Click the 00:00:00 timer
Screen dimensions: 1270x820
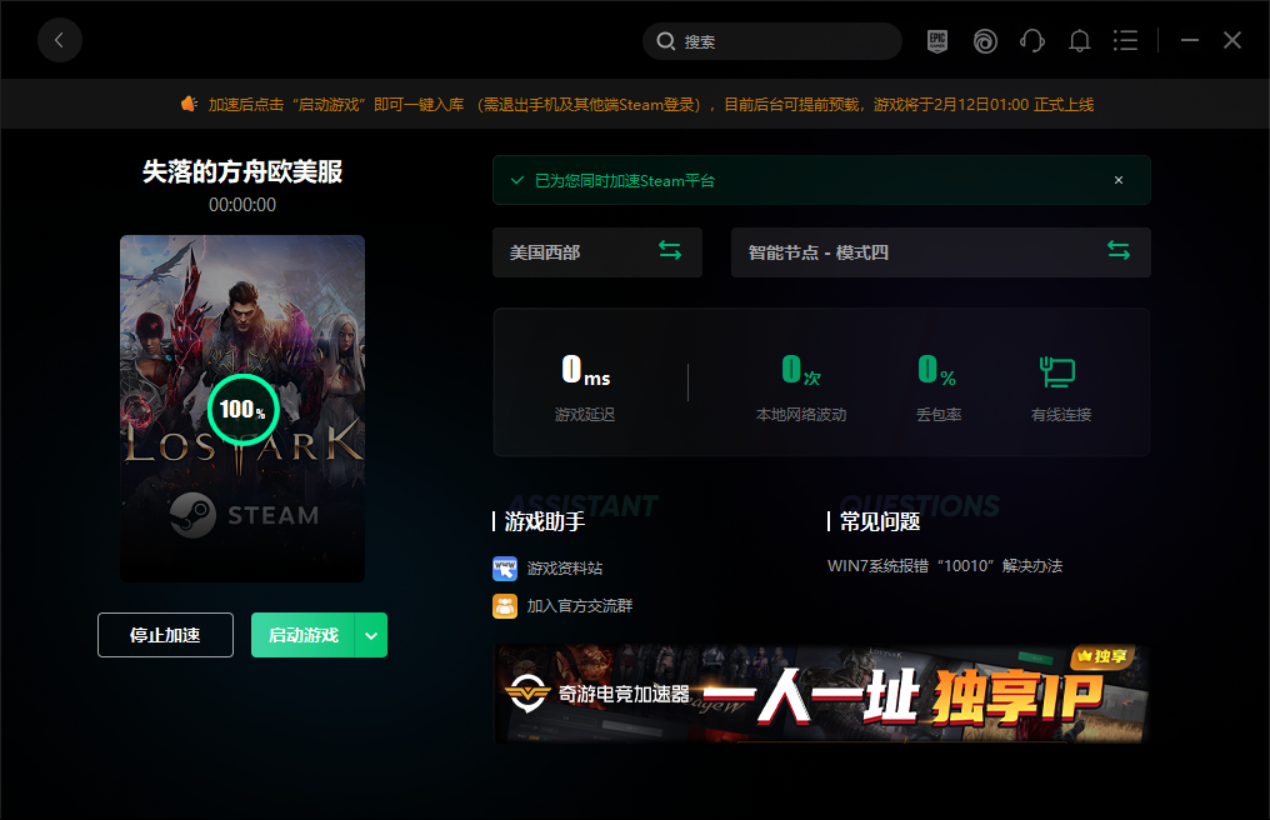pos(243,205)
